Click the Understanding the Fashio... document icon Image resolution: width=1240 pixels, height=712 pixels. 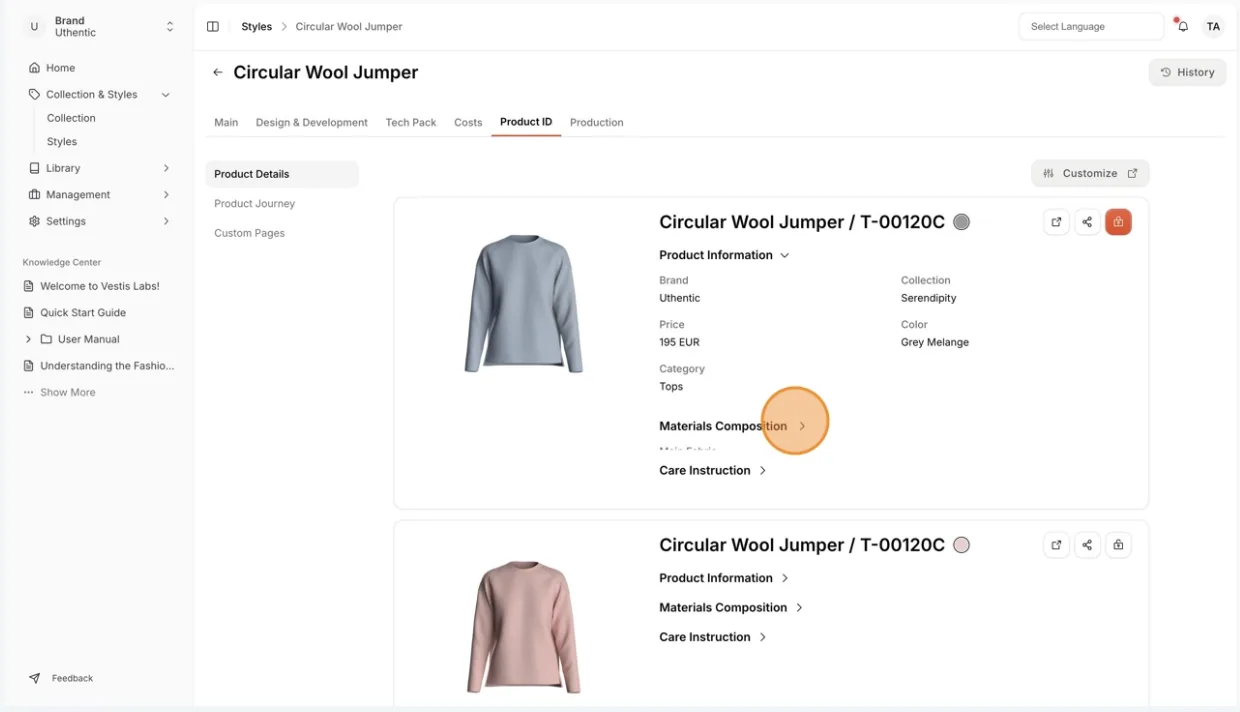coord(29,366)
